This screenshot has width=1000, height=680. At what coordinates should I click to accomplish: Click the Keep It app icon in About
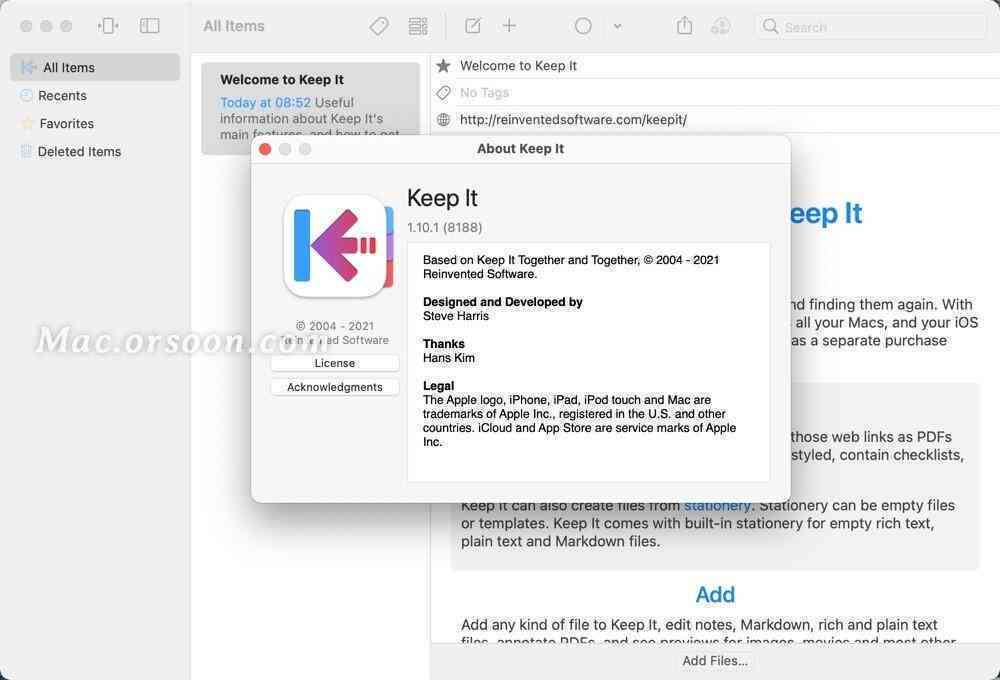pos(338,246)
